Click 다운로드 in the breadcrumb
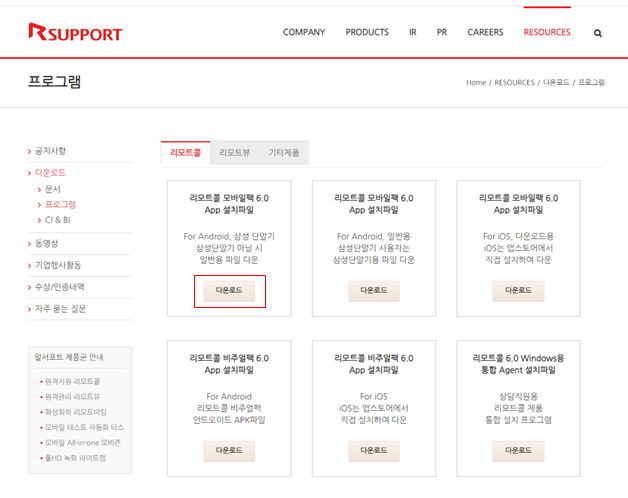628x498 pixels. pos(556,83)
